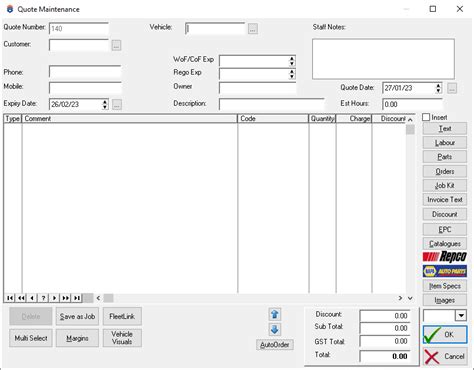The width and height of the screenshot is (474, 370).
Task: Adjust the Expiry Date spinner arrows
Action: 105,104
